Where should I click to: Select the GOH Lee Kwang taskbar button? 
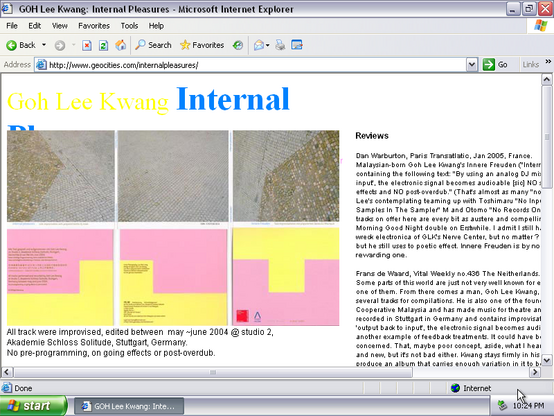point(129,406)
